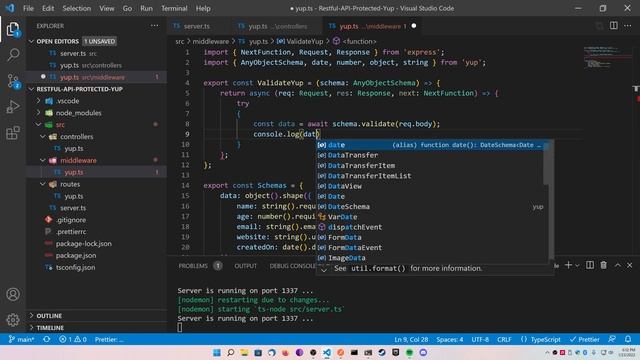Open Windows taskbar search
The image size is (640, 360).
click(231, 352)
